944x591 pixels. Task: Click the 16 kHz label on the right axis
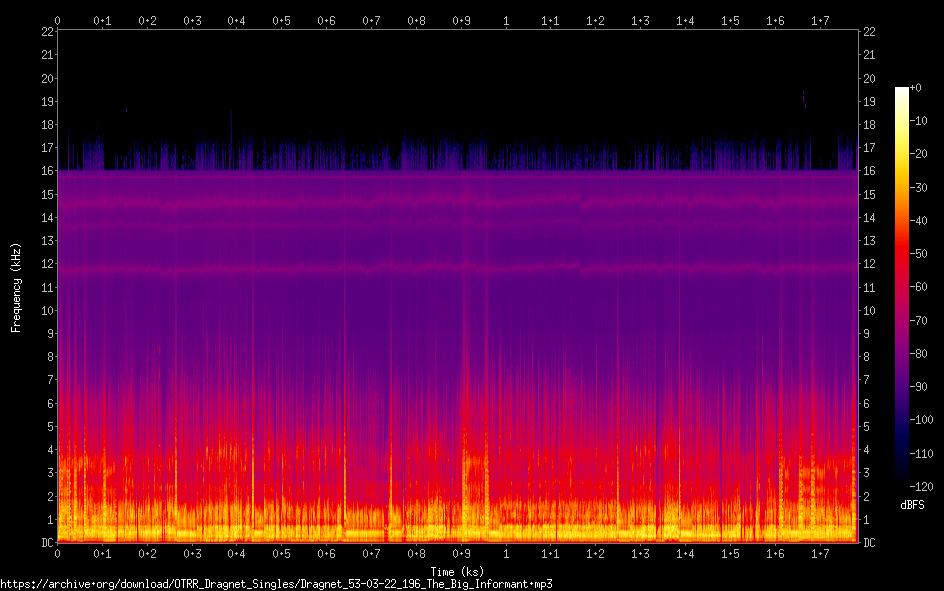(870, 171)
